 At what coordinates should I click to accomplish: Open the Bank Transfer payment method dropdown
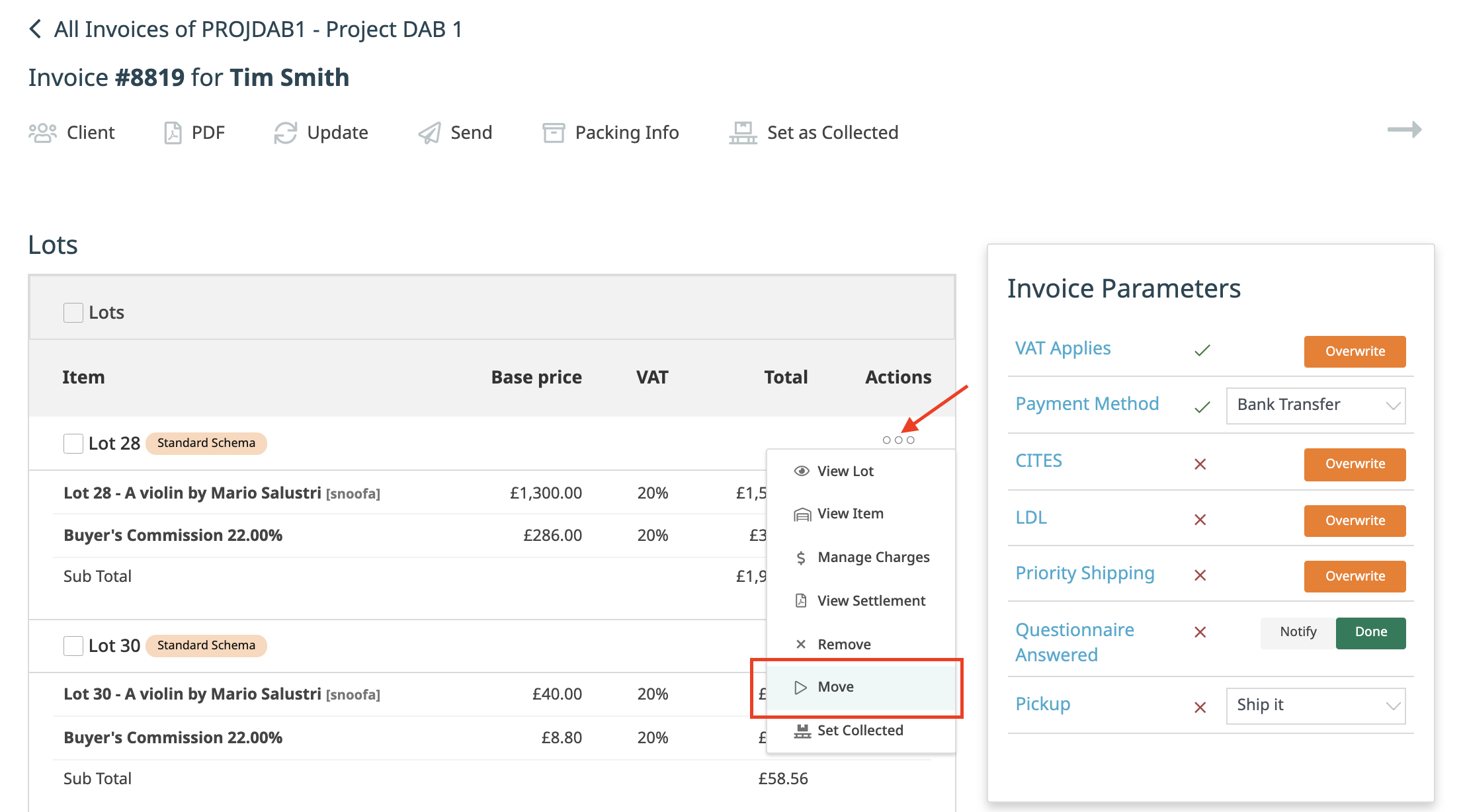pos(1316,405)
